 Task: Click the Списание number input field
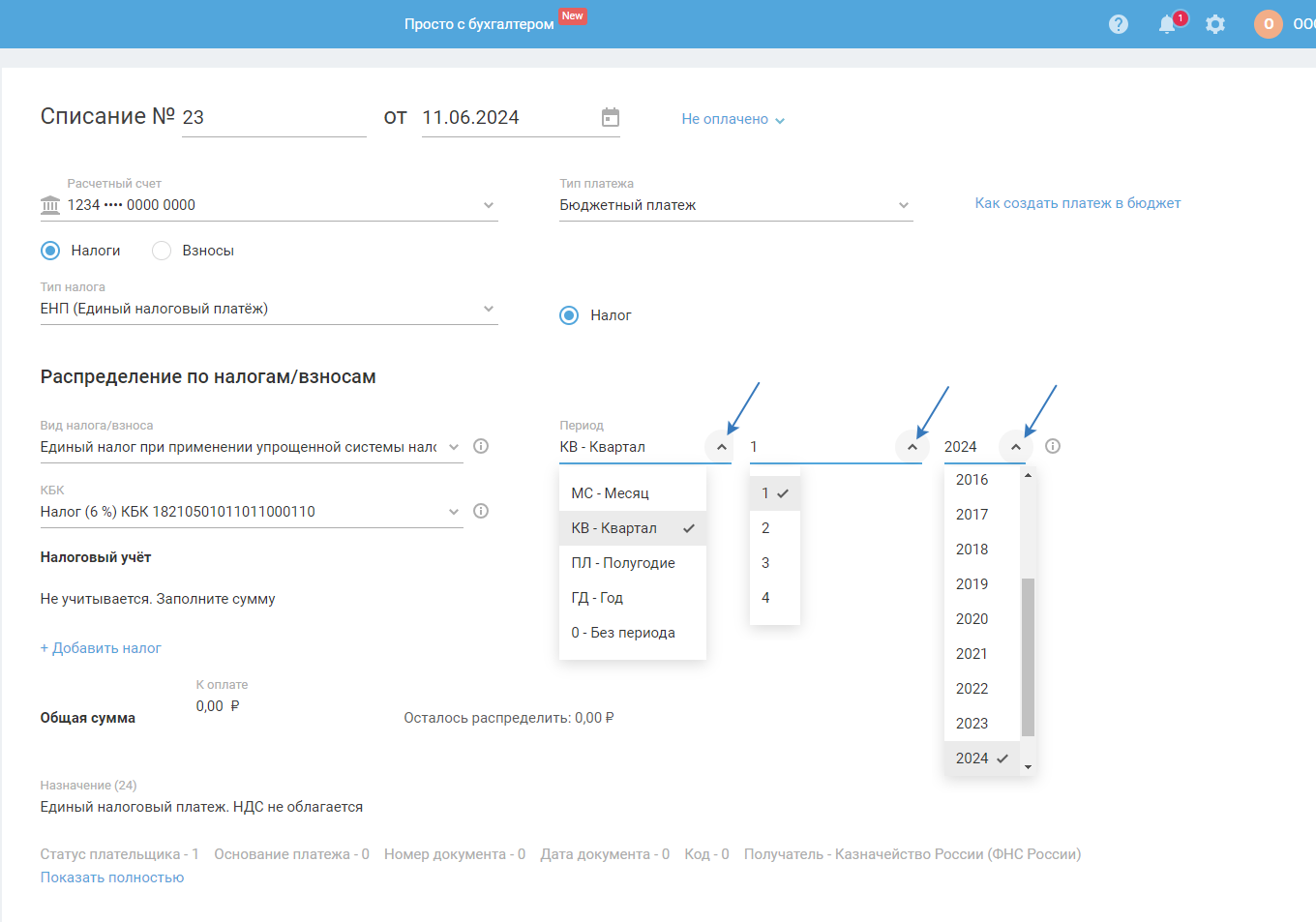click(274, 118)
